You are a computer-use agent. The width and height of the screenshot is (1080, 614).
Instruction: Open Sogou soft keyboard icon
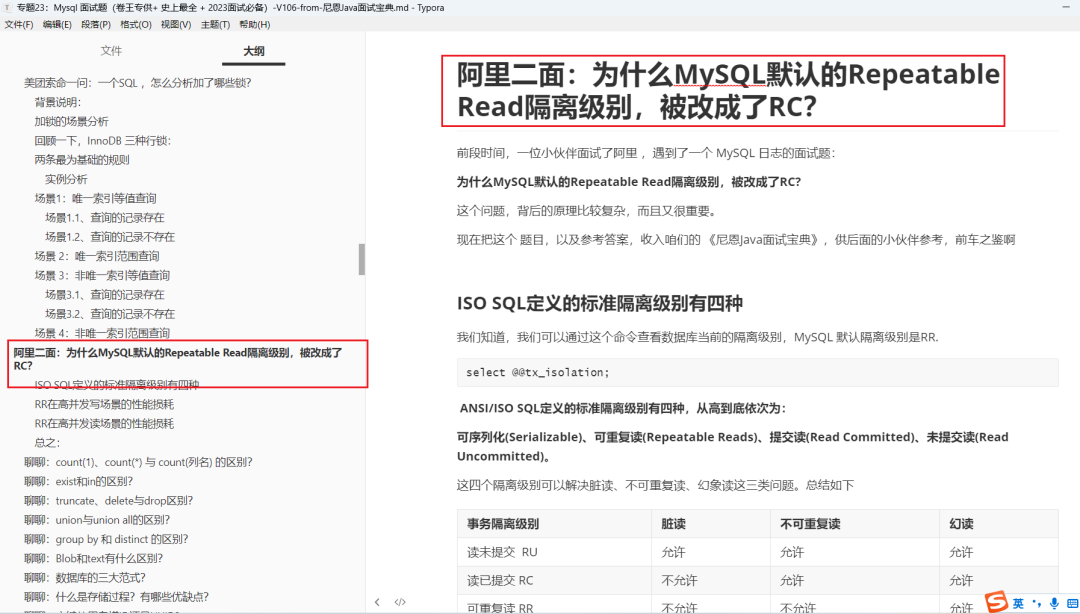pyautogui.click(x=1072, y=604)
